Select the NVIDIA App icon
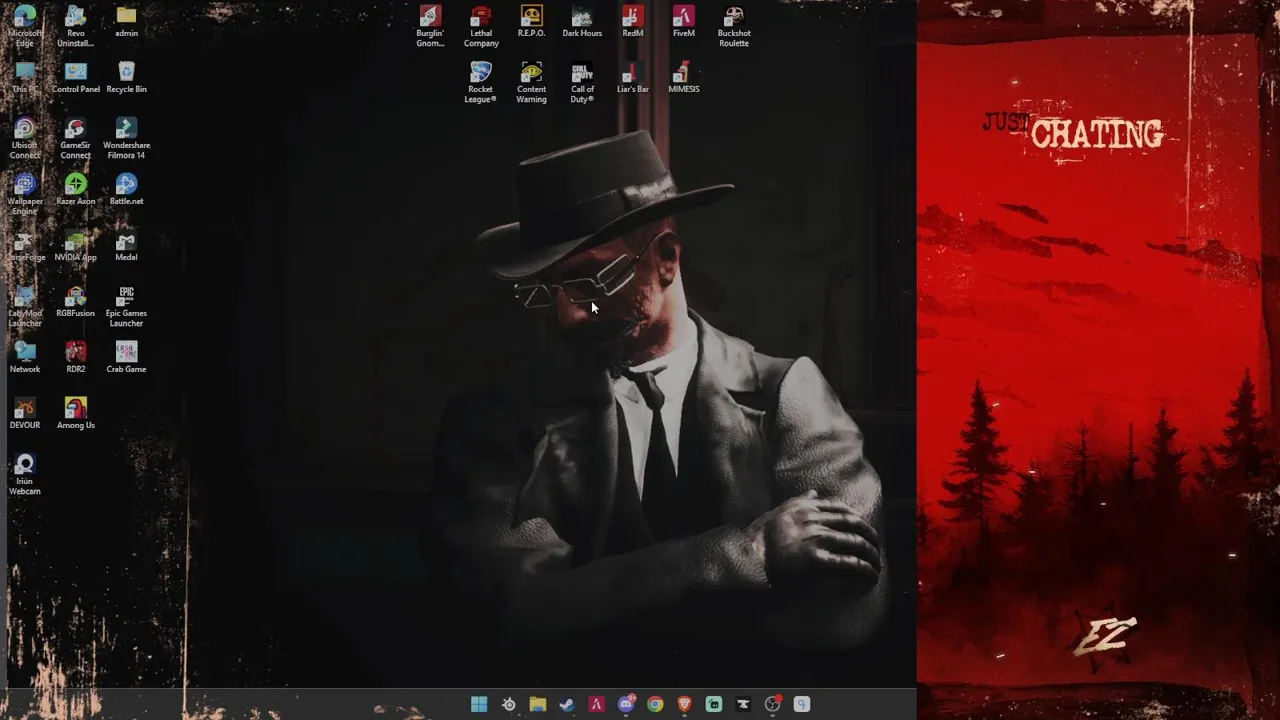 pyautogui.click(x=76, y=245)
